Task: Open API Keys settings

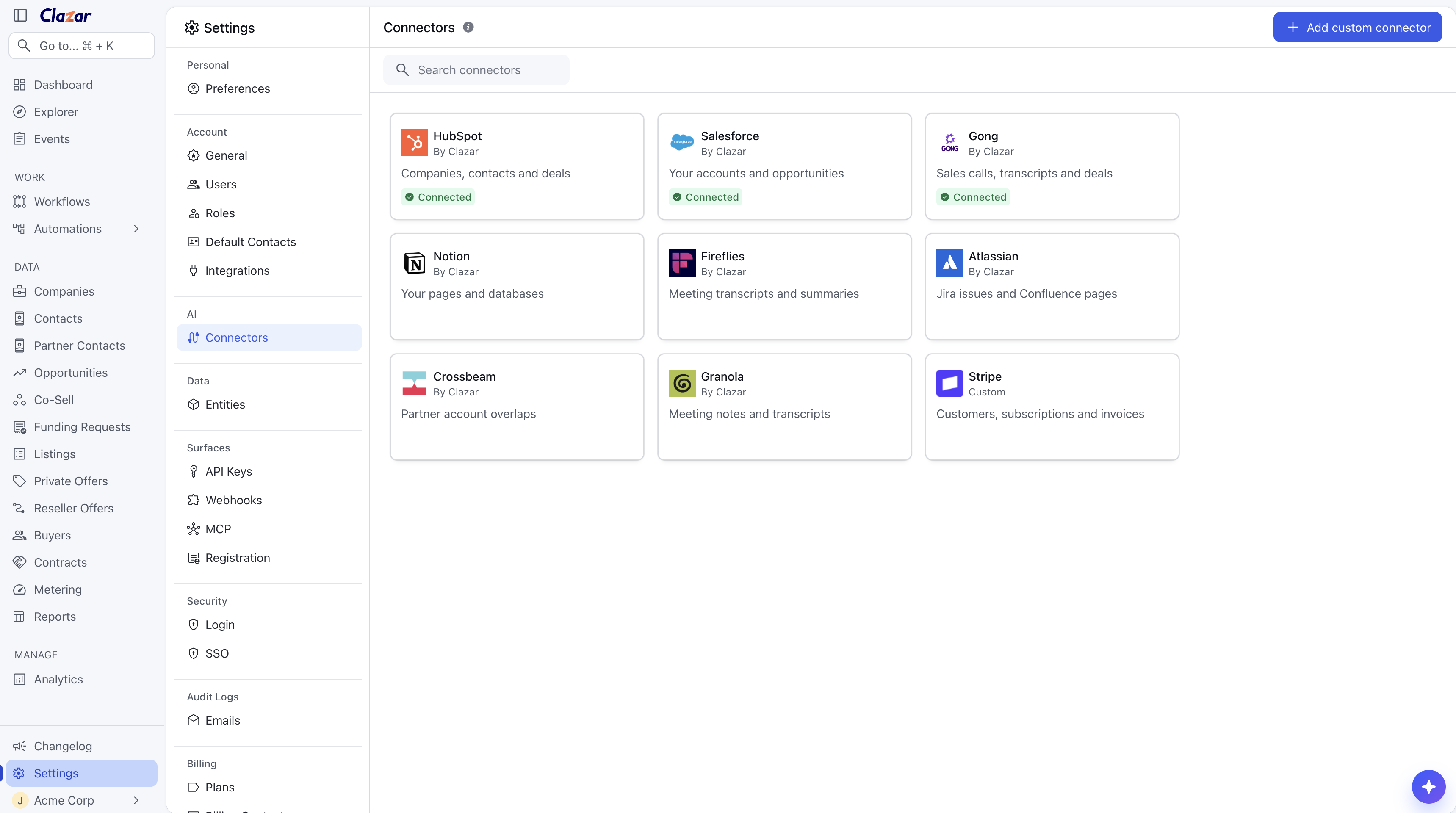Action: point(269,471)
